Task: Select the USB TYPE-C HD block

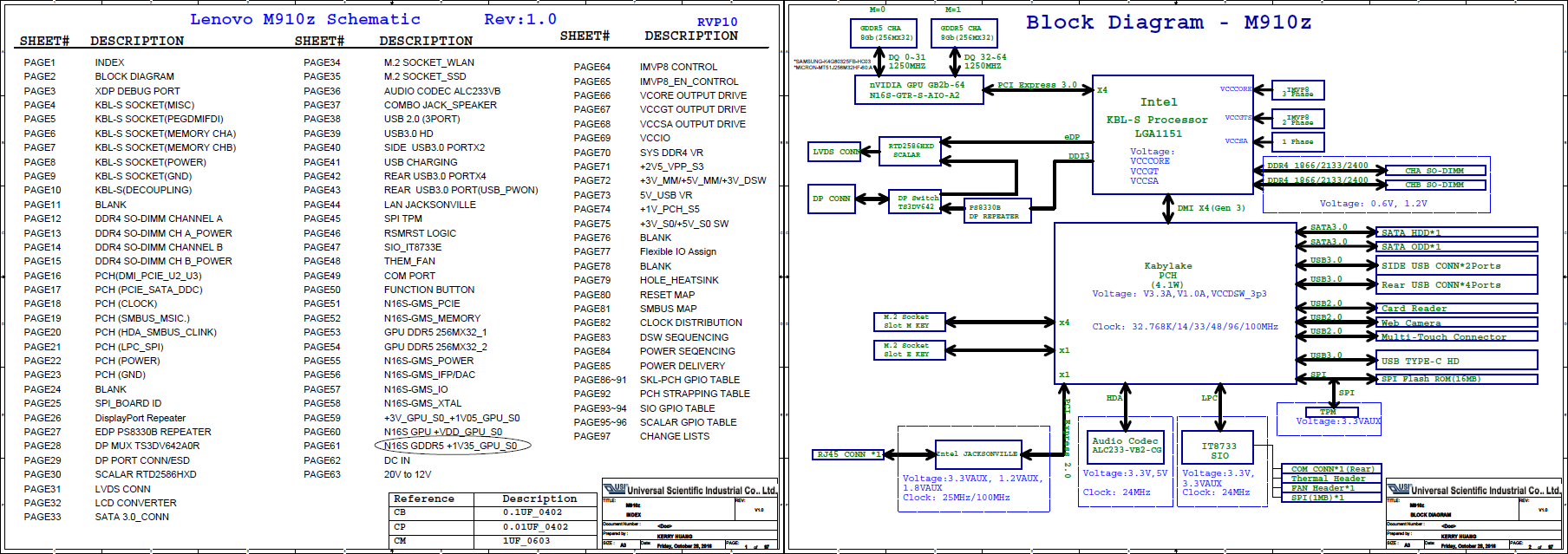Action: click(1457, 360)
